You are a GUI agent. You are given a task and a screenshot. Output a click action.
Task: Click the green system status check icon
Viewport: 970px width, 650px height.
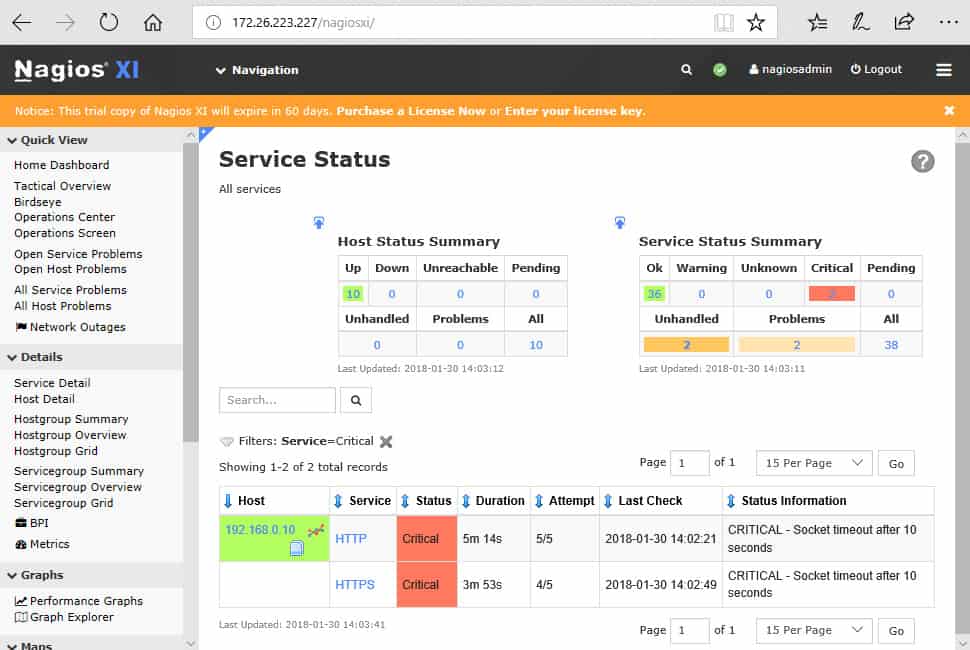719,70
